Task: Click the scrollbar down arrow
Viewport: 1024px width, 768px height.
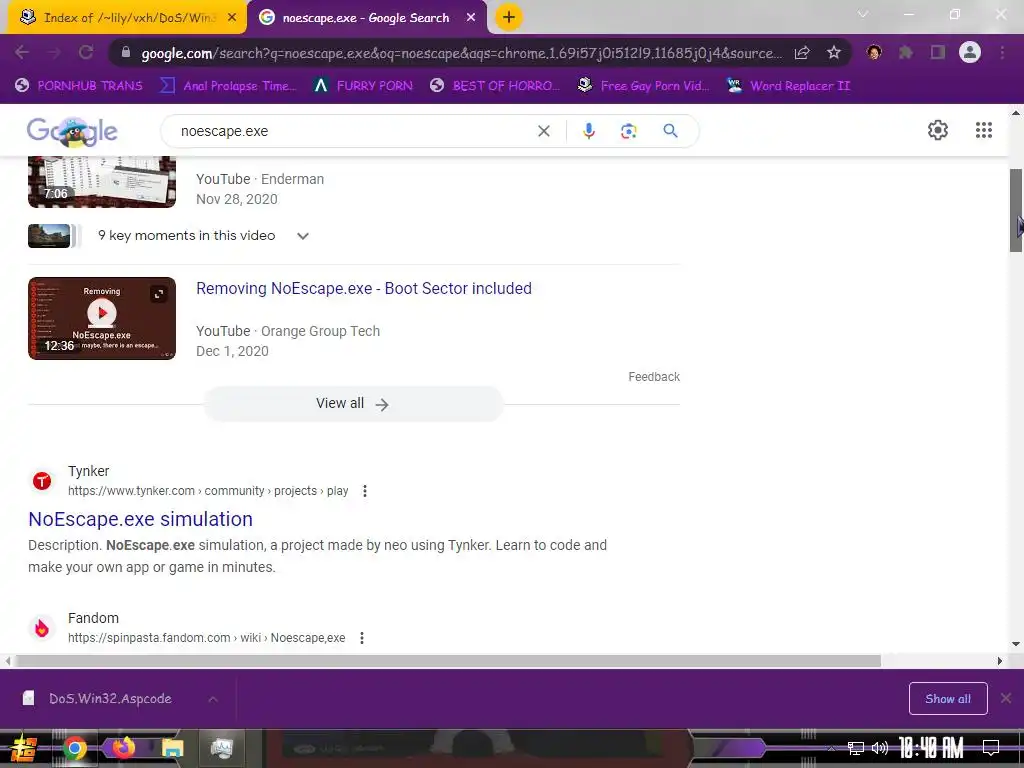Action: 1016,644
